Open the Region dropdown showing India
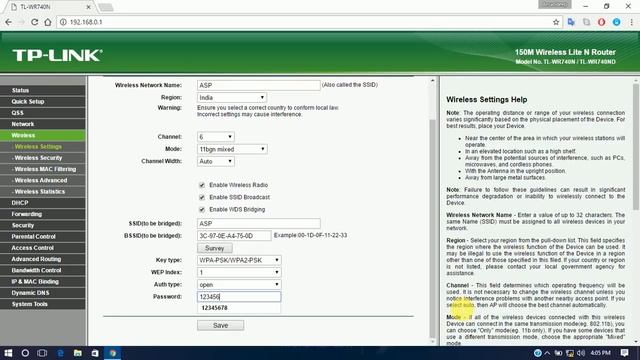Screen dimensions: 640x360 pyautogui.click(x=232, y=98)
